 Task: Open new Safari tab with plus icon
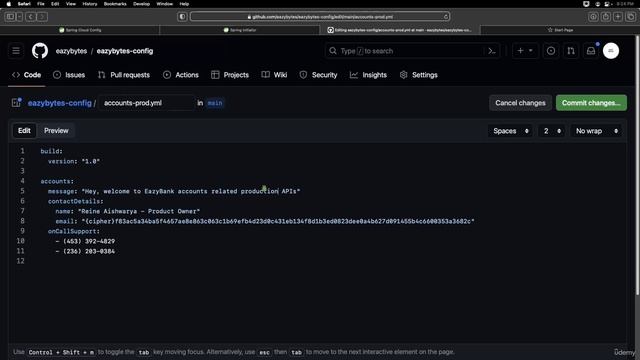(618, 17)
